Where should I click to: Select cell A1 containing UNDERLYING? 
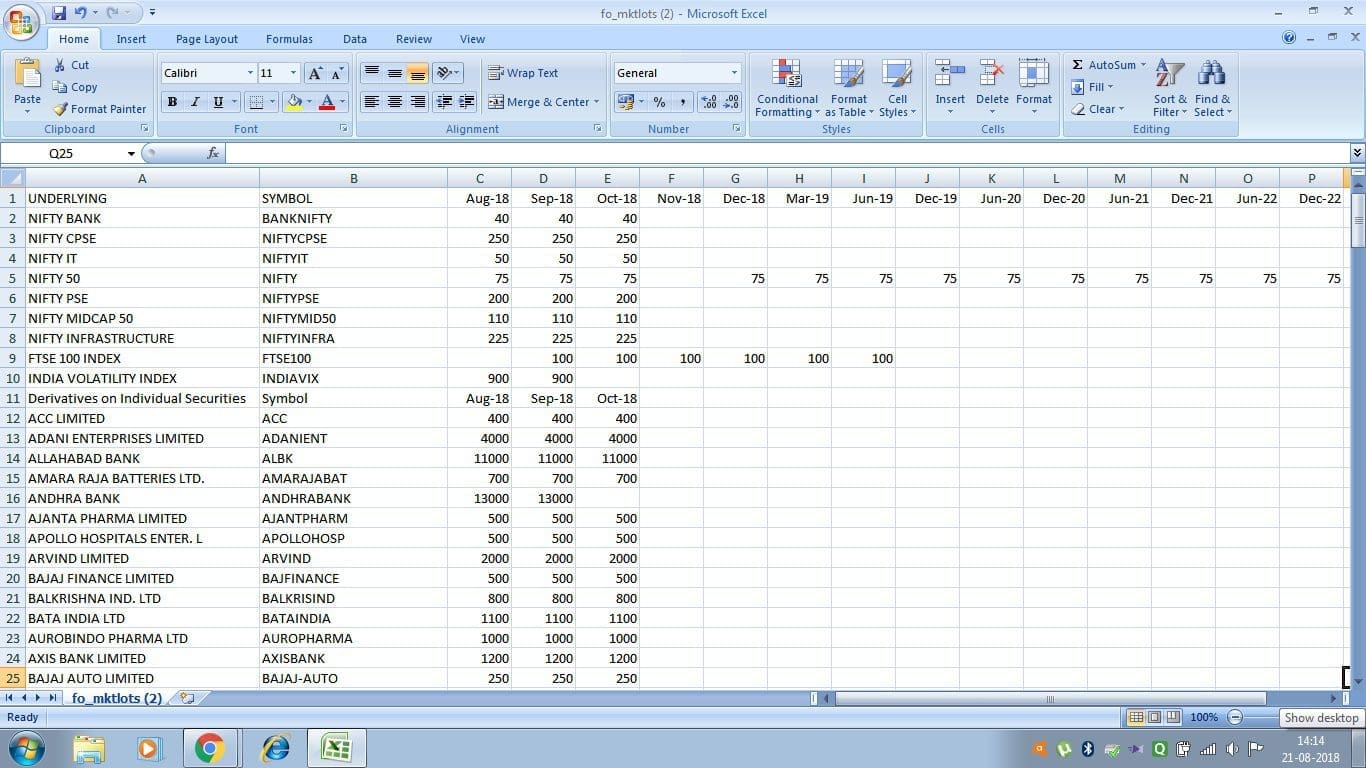[x=142, y=198]
